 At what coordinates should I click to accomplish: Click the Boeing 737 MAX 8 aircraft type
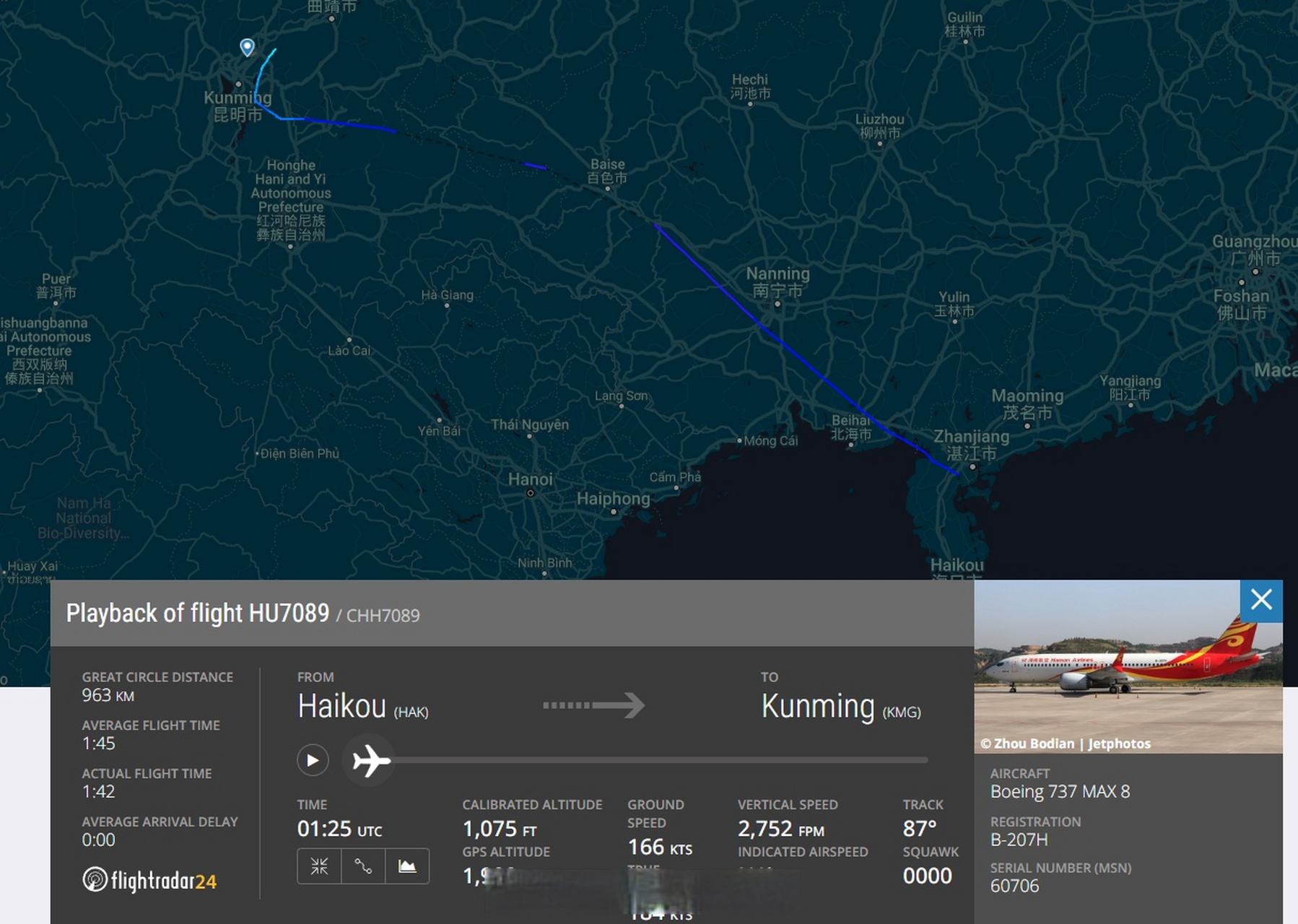coord(1060,791)
